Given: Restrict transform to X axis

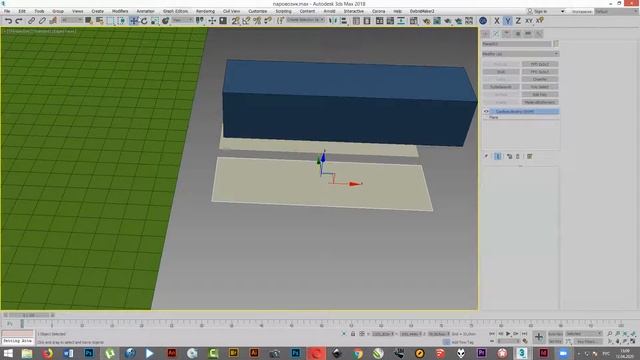Looking at the screenshot, I should tap(497, 20).
